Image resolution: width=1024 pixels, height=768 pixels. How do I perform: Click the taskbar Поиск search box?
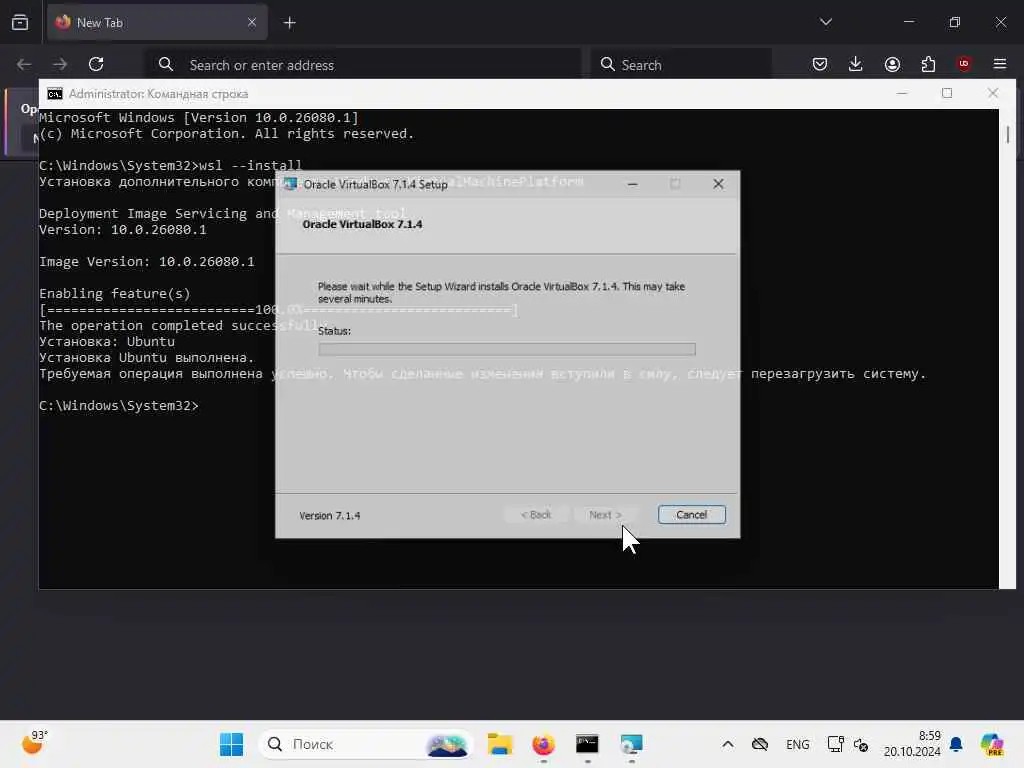(366, 744)
